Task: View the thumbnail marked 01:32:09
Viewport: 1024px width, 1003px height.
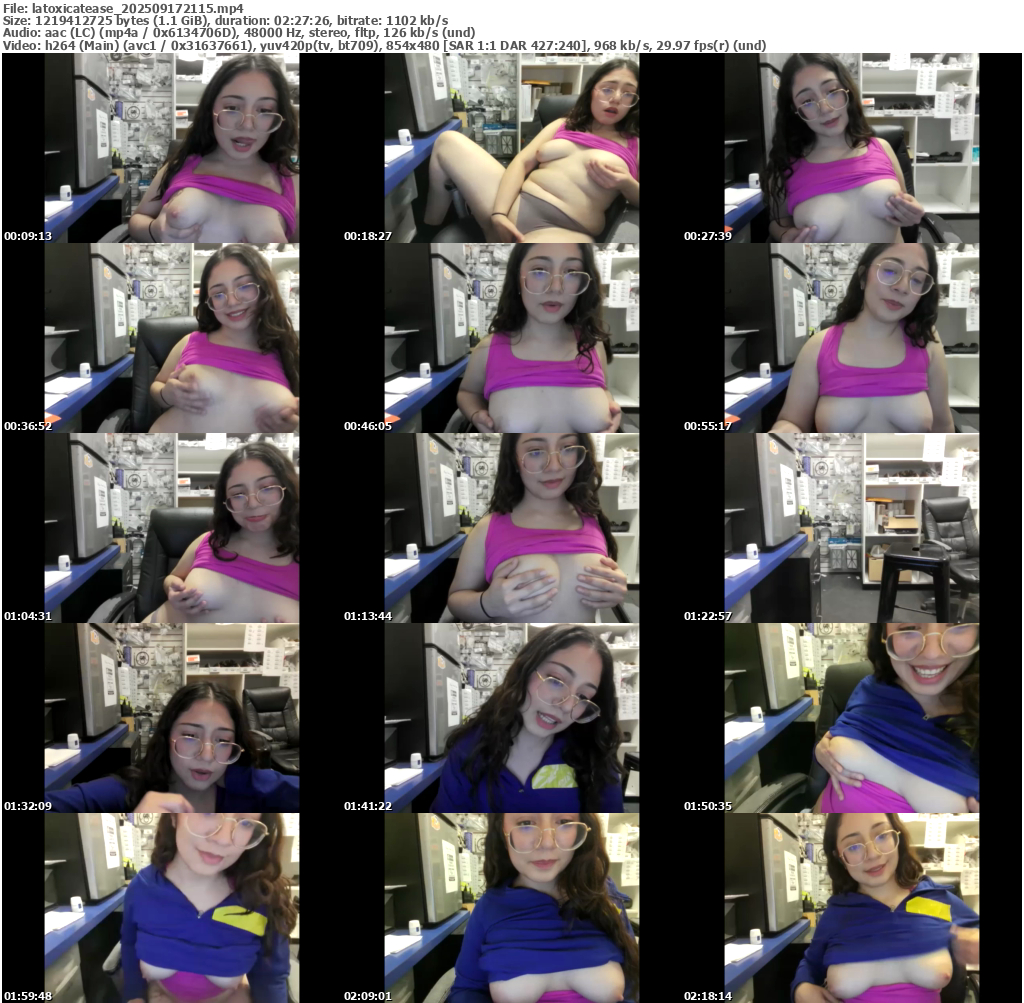Action: point(172,718)
